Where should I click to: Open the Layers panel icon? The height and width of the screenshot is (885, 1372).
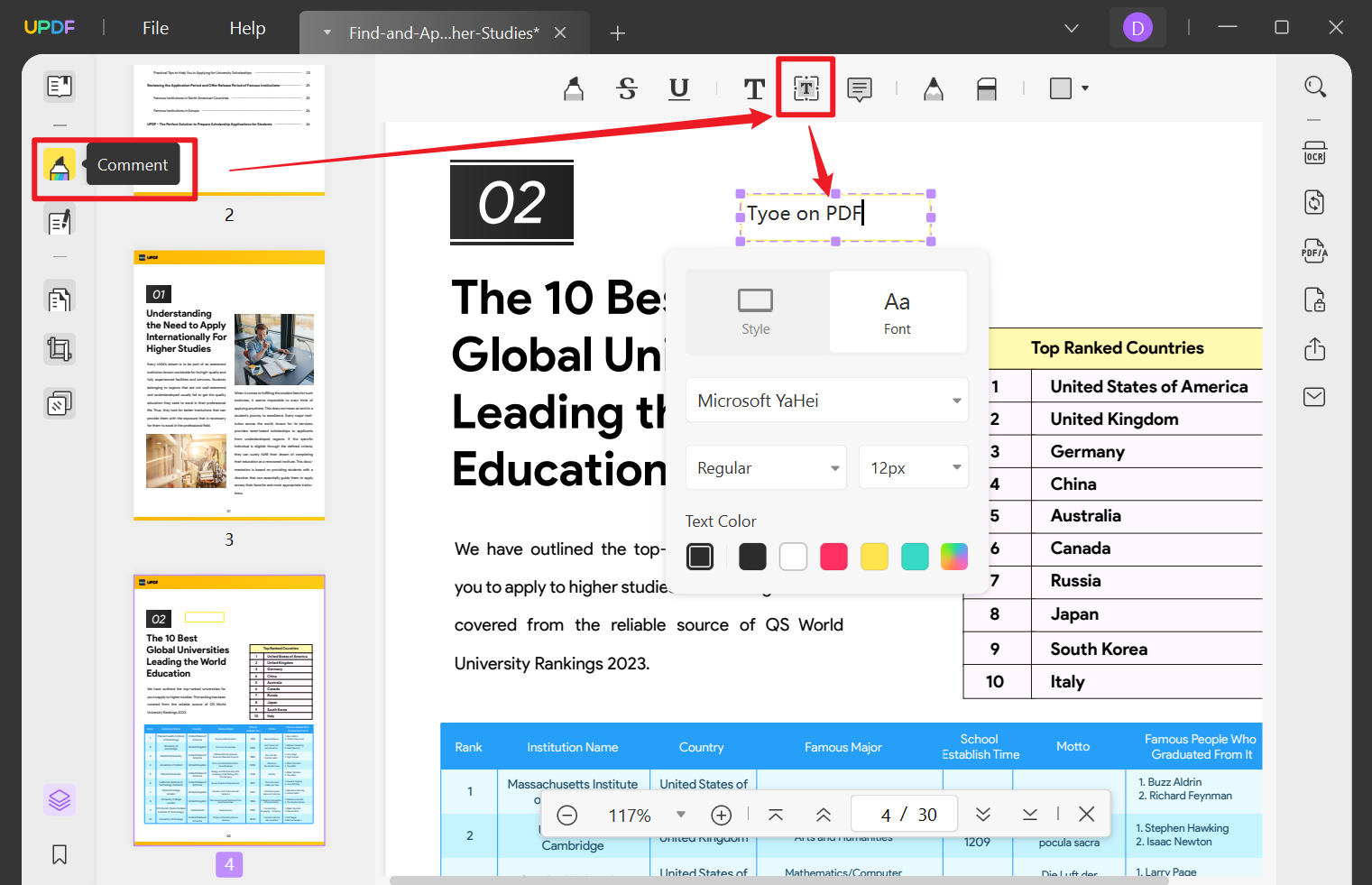click(60, 800)
